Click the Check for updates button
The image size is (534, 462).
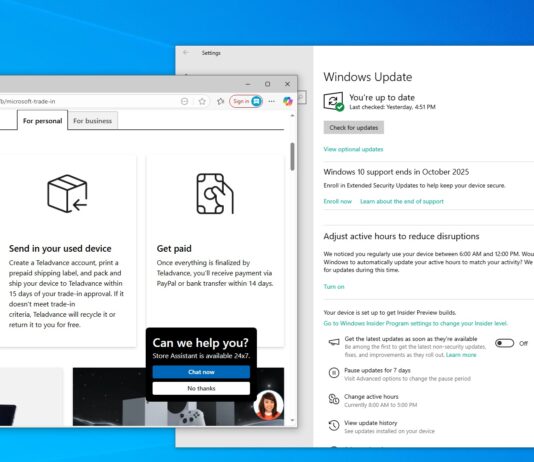354,128
